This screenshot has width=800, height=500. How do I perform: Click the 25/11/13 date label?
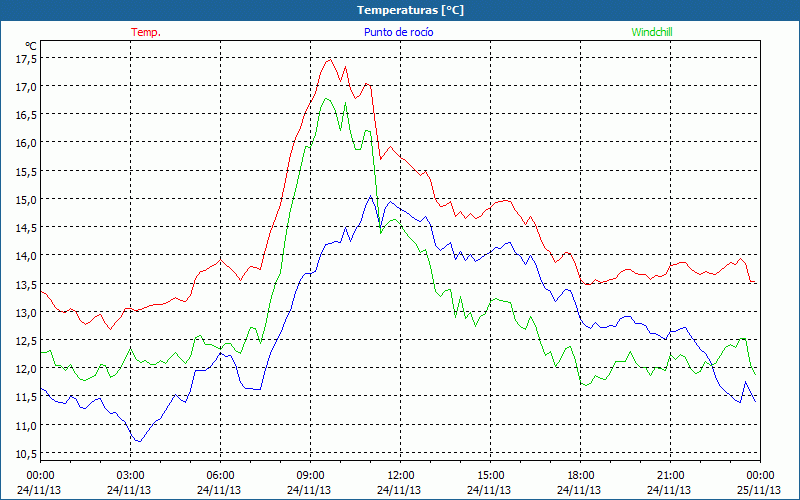pos(760,490)
